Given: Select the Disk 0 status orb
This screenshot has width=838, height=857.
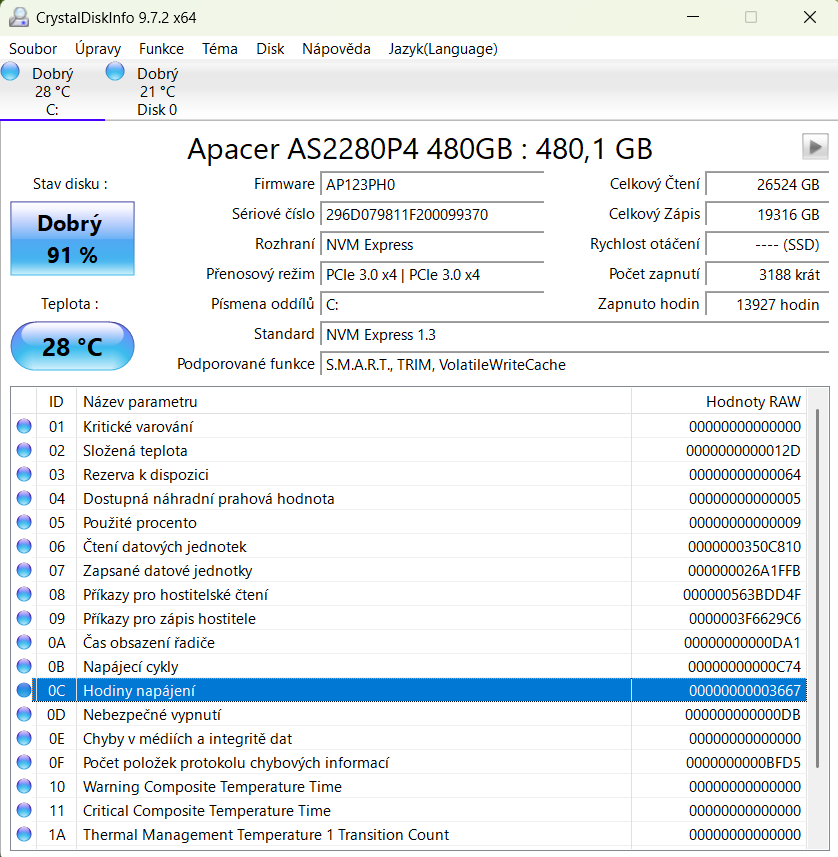Looking at the screenshot, I should coord(115,71).
